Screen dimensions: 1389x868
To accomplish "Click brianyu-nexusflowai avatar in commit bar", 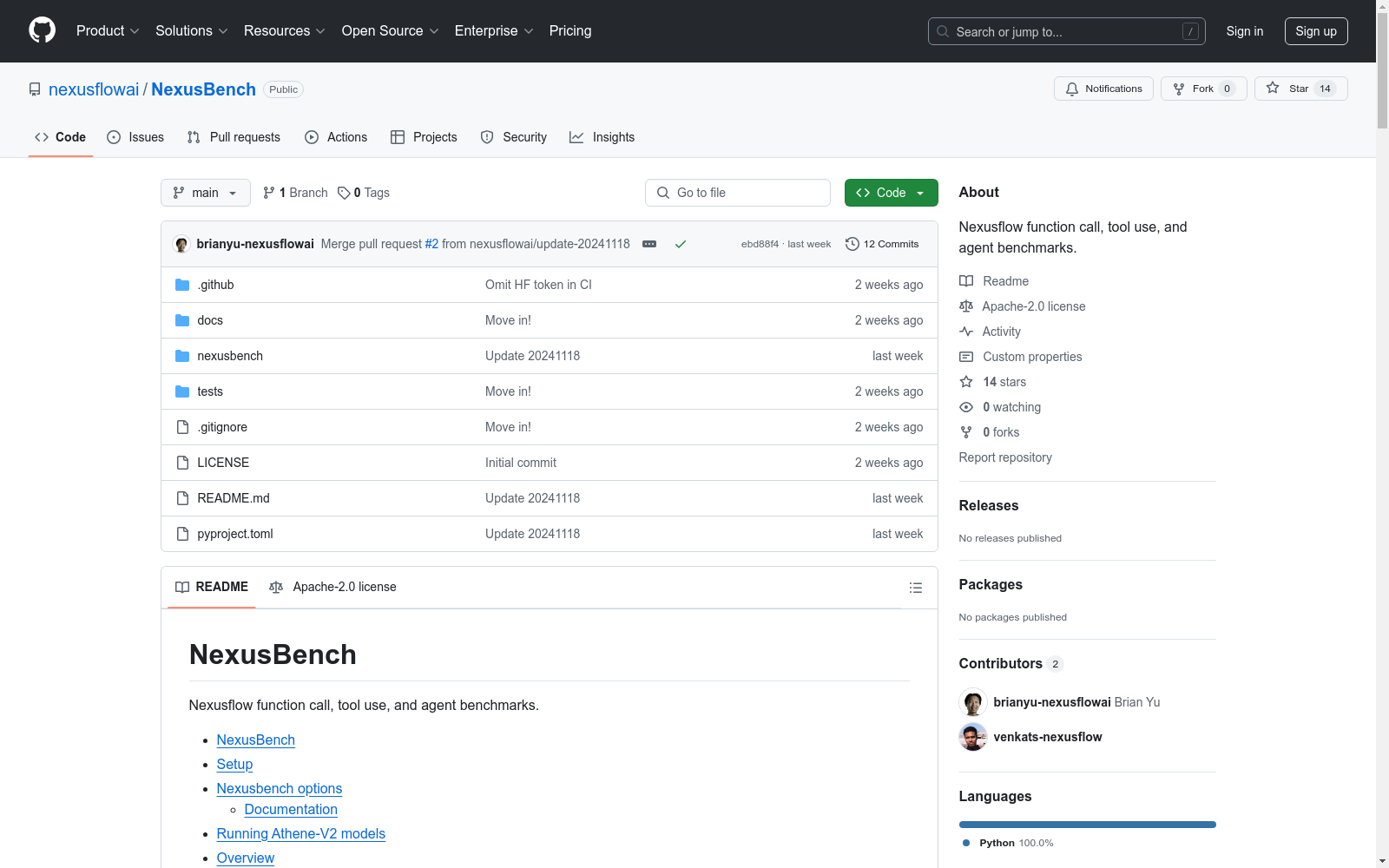I will click(181, 244).
